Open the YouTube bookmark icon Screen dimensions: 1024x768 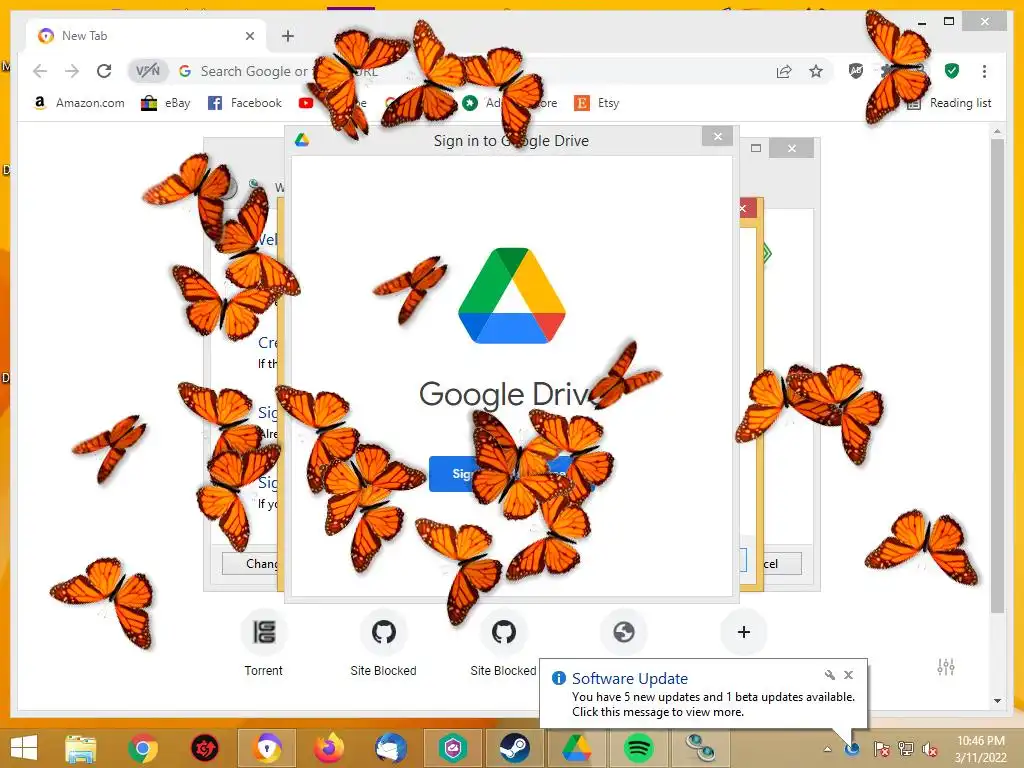(306, 103)
